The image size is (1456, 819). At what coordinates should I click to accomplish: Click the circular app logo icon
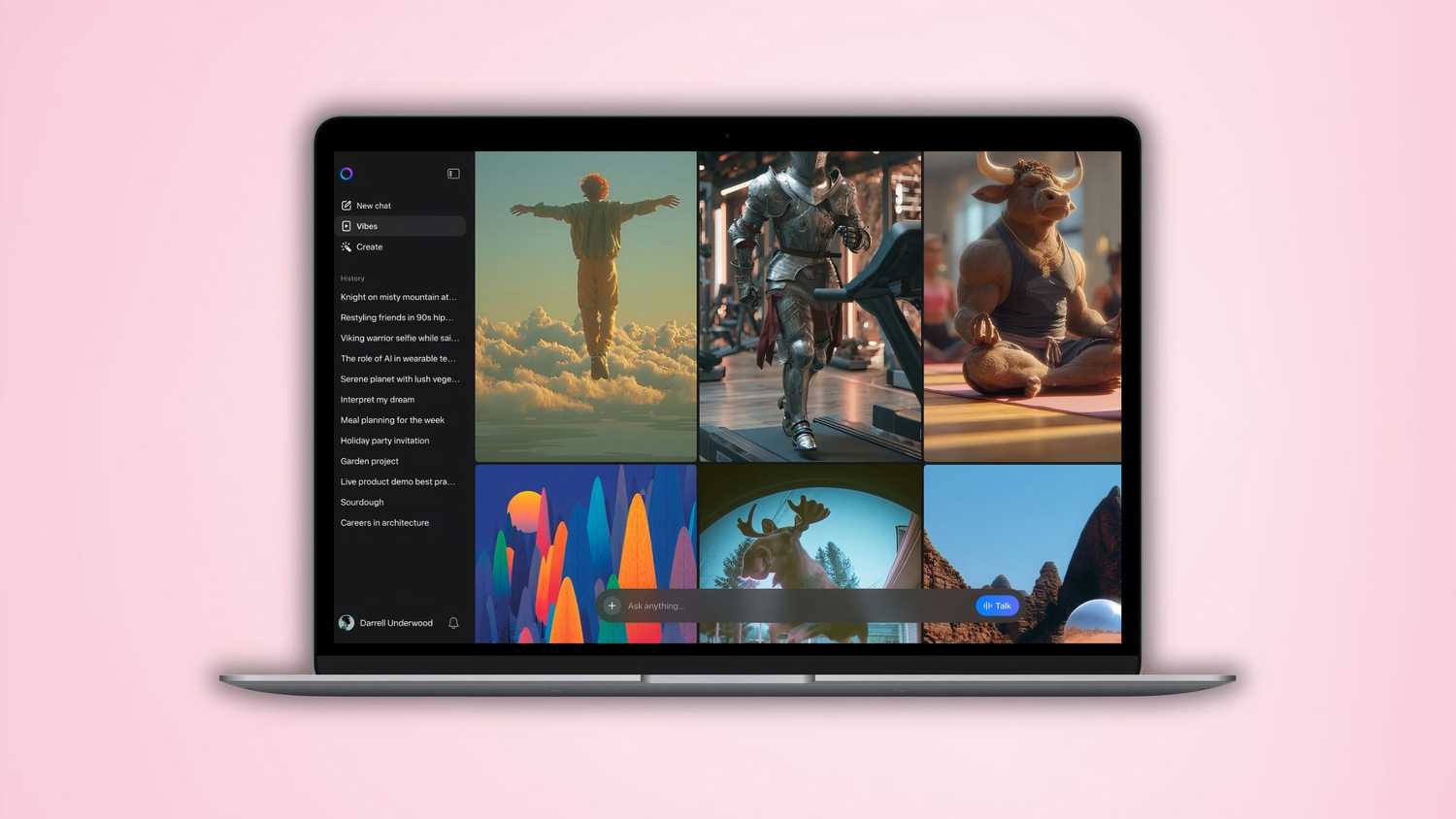(347, 173)
